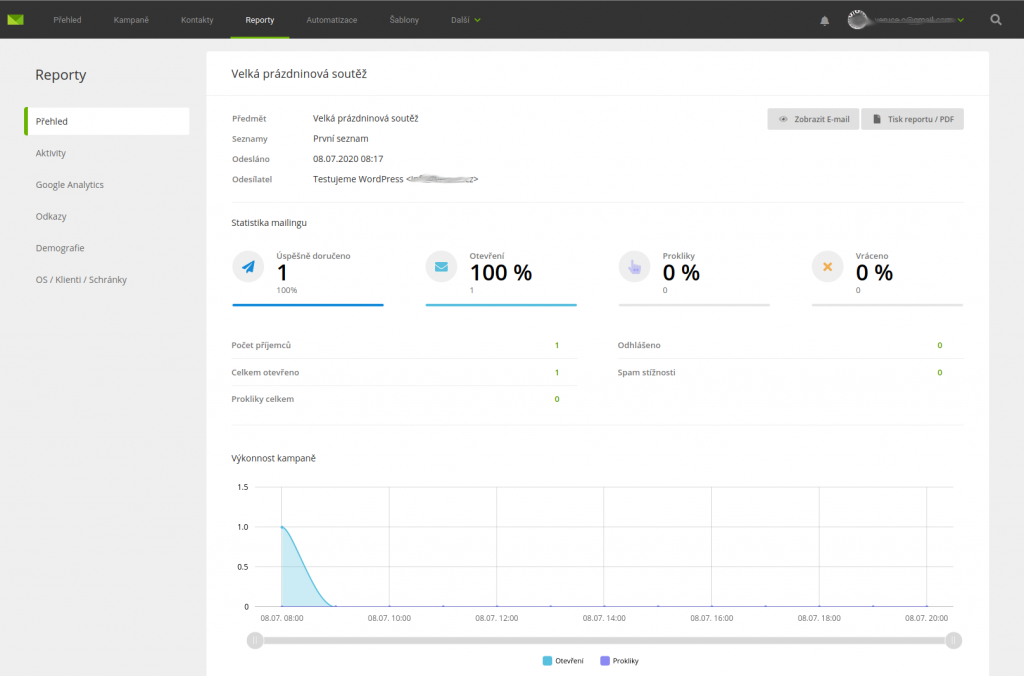Click the Počet příjemců count

click(557, 345)
